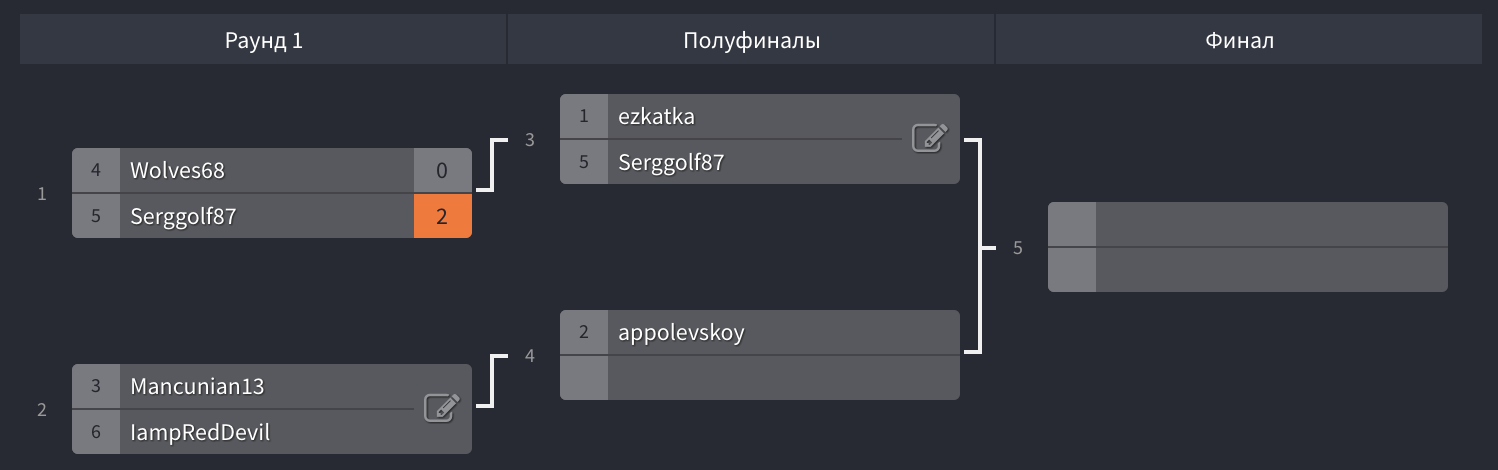Select player Mancunian13
Viewport: 1498px width, 470px height.
[197, 386]
